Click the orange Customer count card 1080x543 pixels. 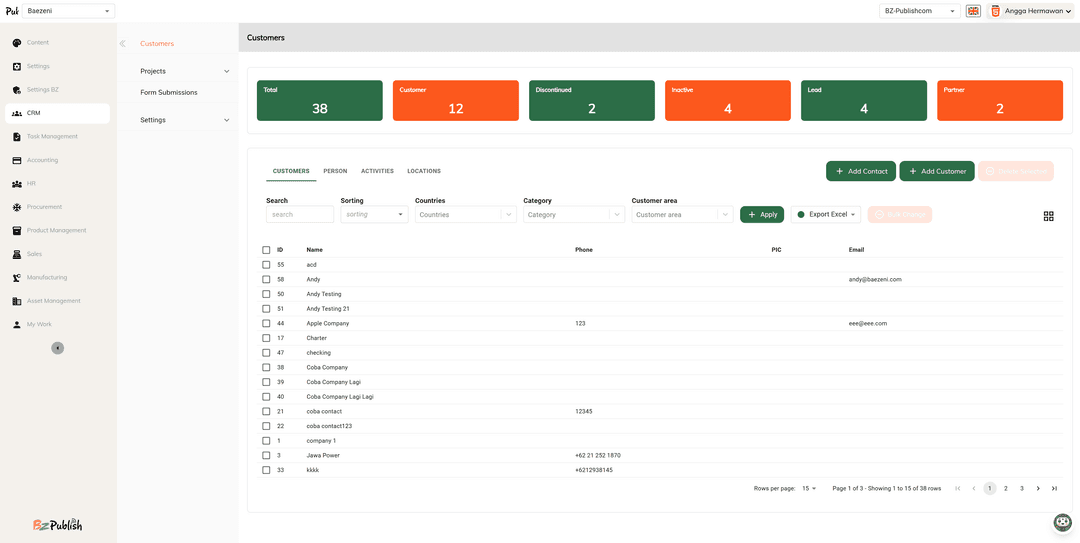pos(455,101)
